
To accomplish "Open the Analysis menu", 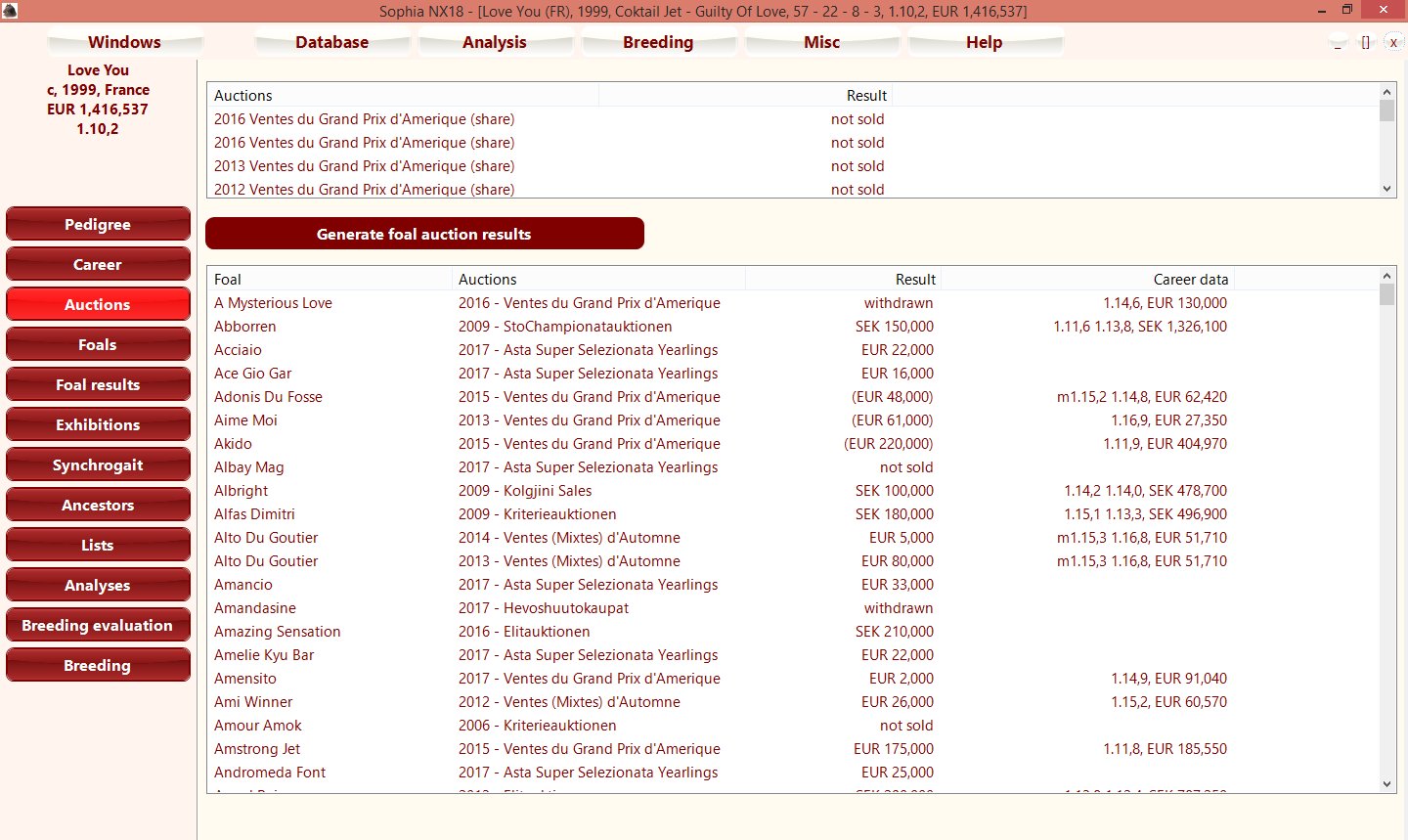I will 495,42.
